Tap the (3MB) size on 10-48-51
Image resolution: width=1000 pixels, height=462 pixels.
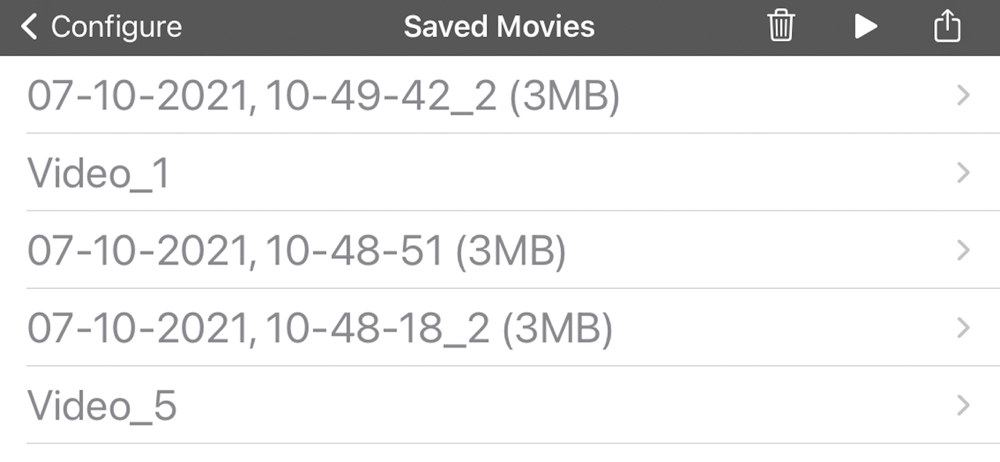[511, 251]
